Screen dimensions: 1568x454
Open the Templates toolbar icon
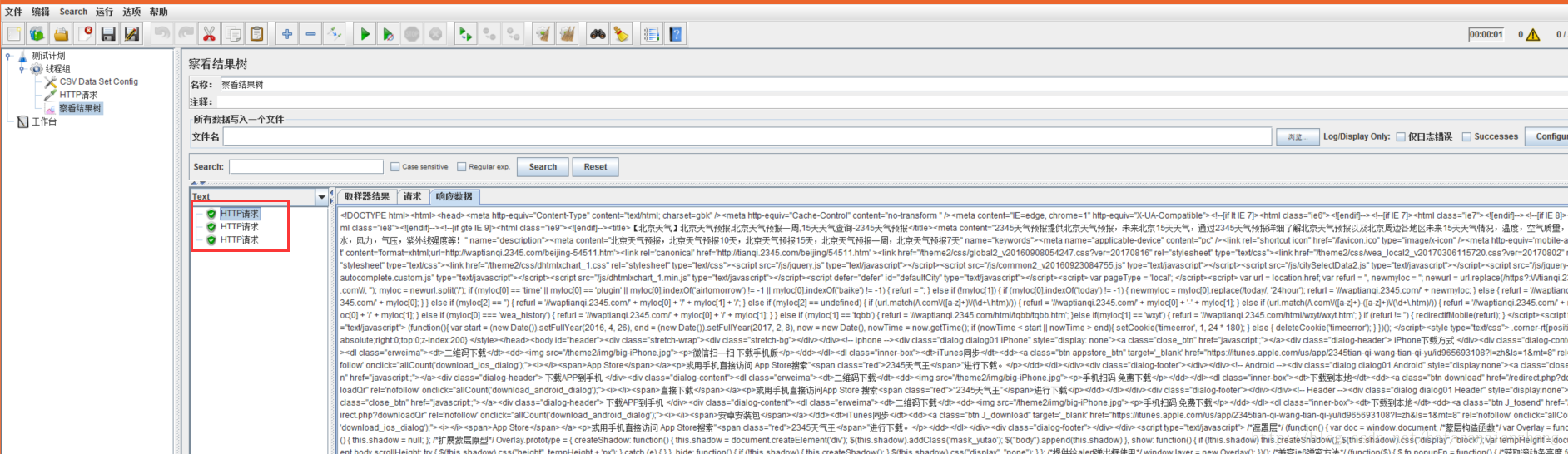coord(37,34)
